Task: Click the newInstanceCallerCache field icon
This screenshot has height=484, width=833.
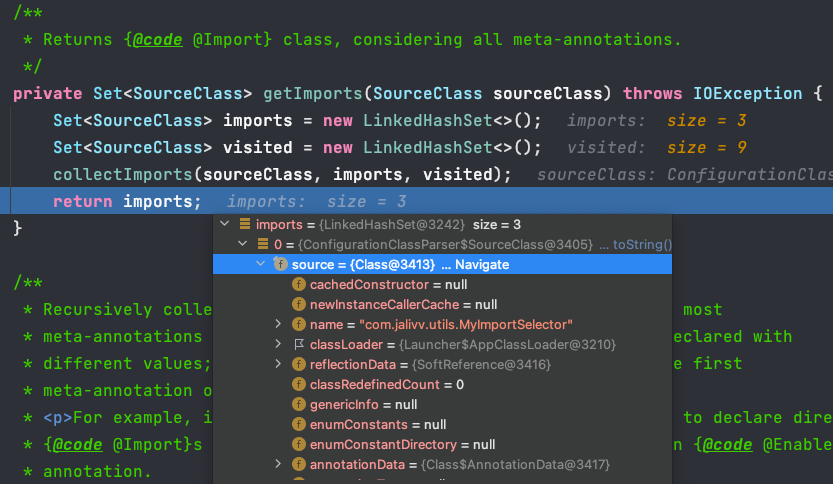Action: (299, 304)
